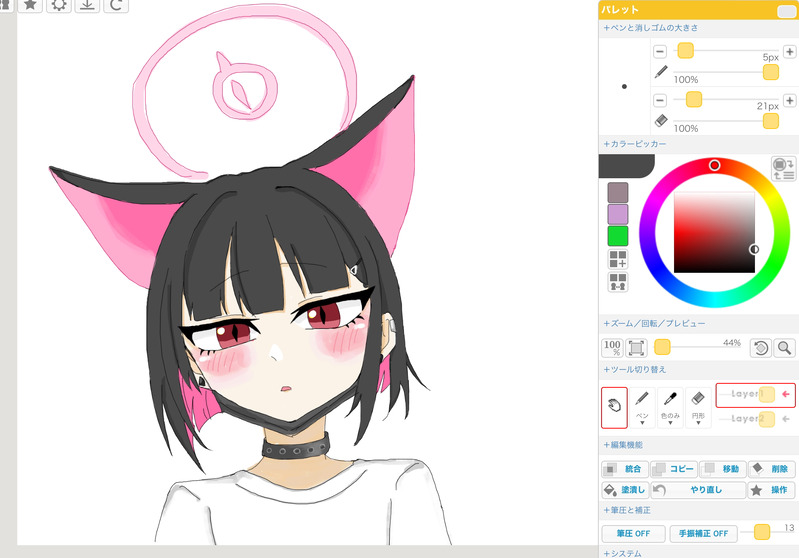
Task: Click the shared palette icon below add swatch
Action: [618, 281]
